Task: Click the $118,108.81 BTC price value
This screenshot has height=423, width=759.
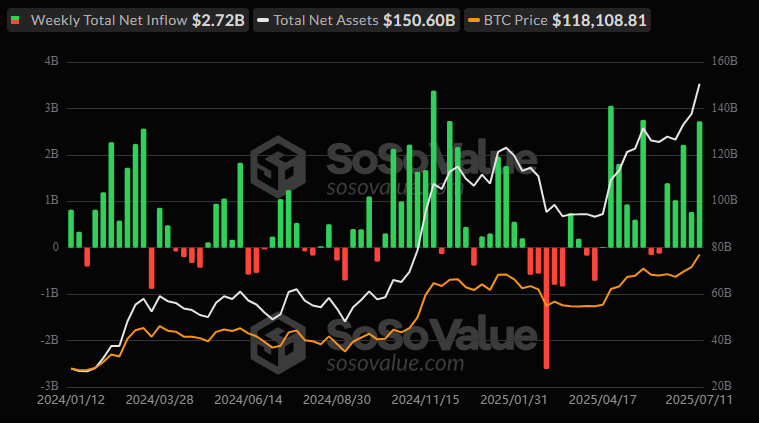Action: 599,20
